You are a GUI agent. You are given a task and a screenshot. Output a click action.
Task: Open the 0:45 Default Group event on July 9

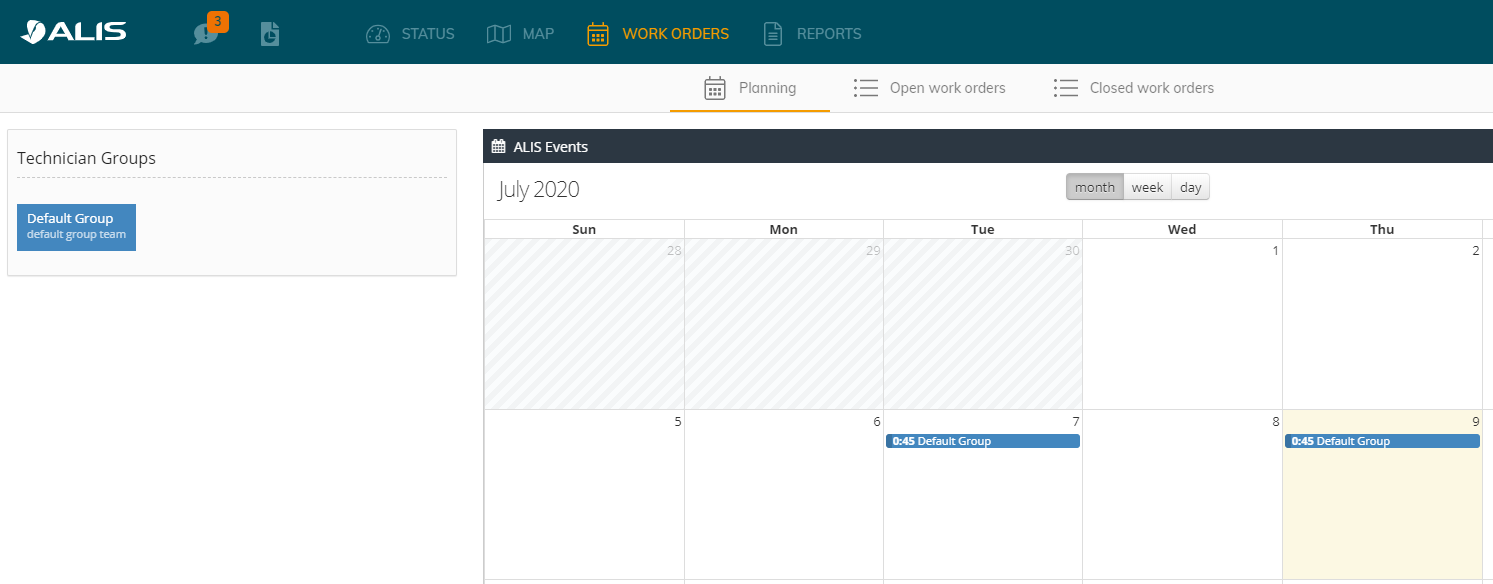1381,441
